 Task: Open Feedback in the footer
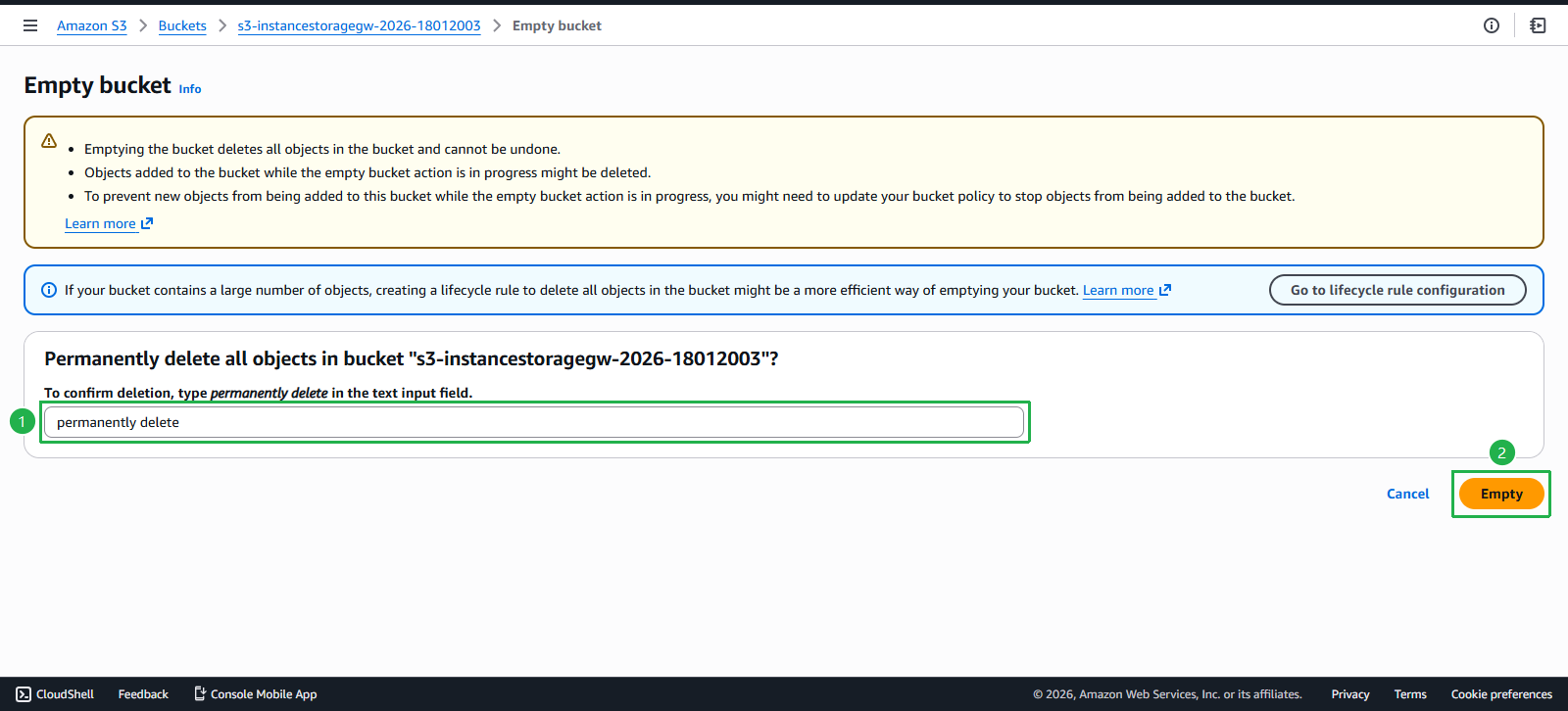tap(143, 694)
